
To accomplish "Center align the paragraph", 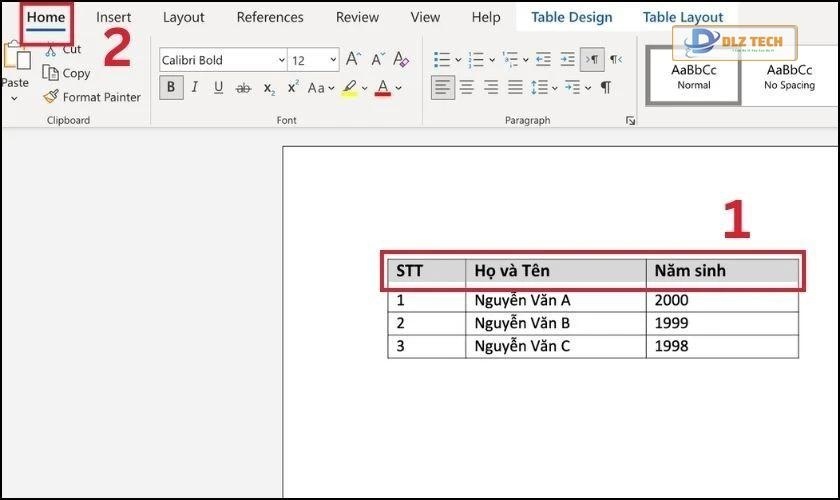I will [x=467, y=88].
